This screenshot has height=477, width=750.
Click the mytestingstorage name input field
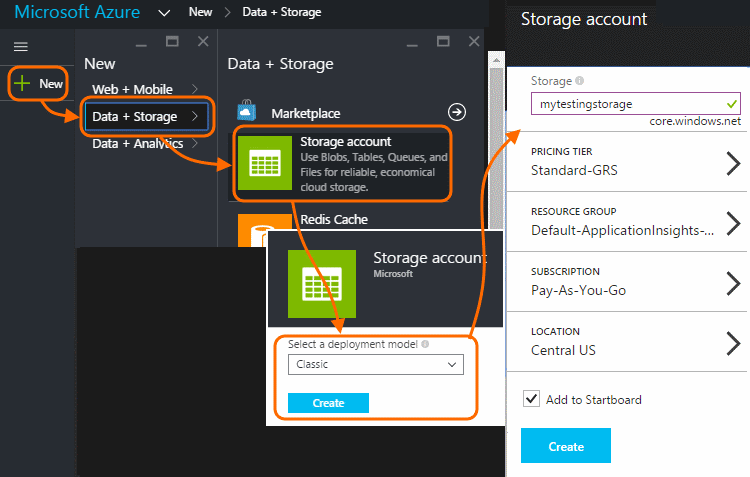(636, 104)
